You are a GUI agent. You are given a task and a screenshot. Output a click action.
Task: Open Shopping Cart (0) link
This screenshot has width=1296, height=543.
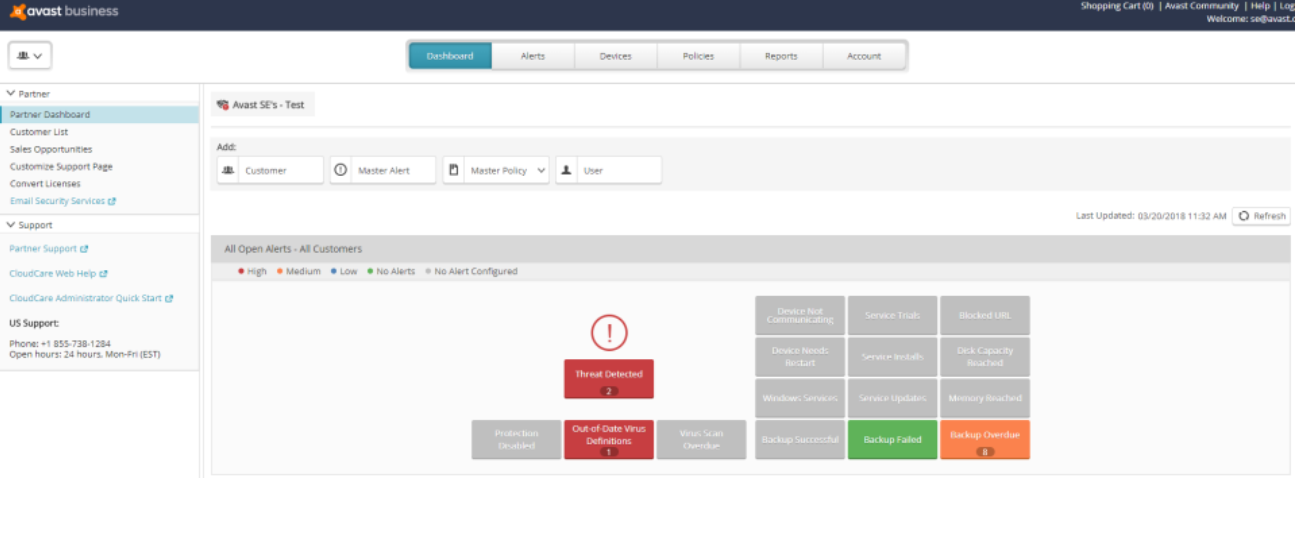pyautogui.click(x=1117, y=6)
